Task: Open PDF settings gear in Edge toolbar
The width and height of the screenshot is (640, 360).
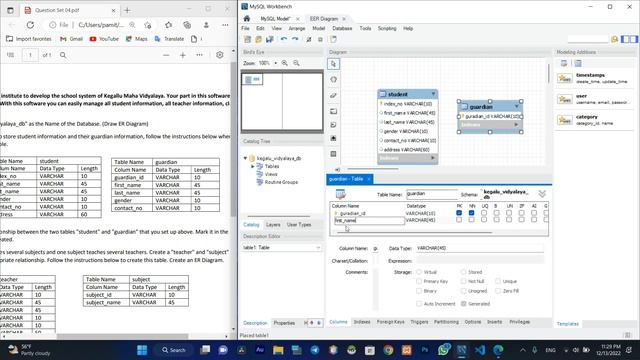Action: click(220, 55)
